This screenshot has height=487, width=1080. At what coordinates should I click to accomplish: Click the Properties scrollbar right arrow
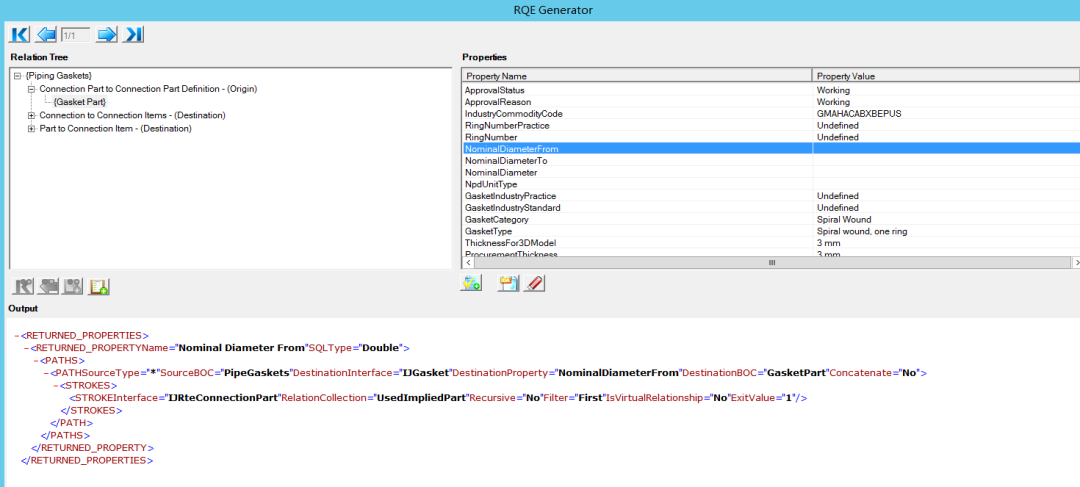(x=1075, y=263)
